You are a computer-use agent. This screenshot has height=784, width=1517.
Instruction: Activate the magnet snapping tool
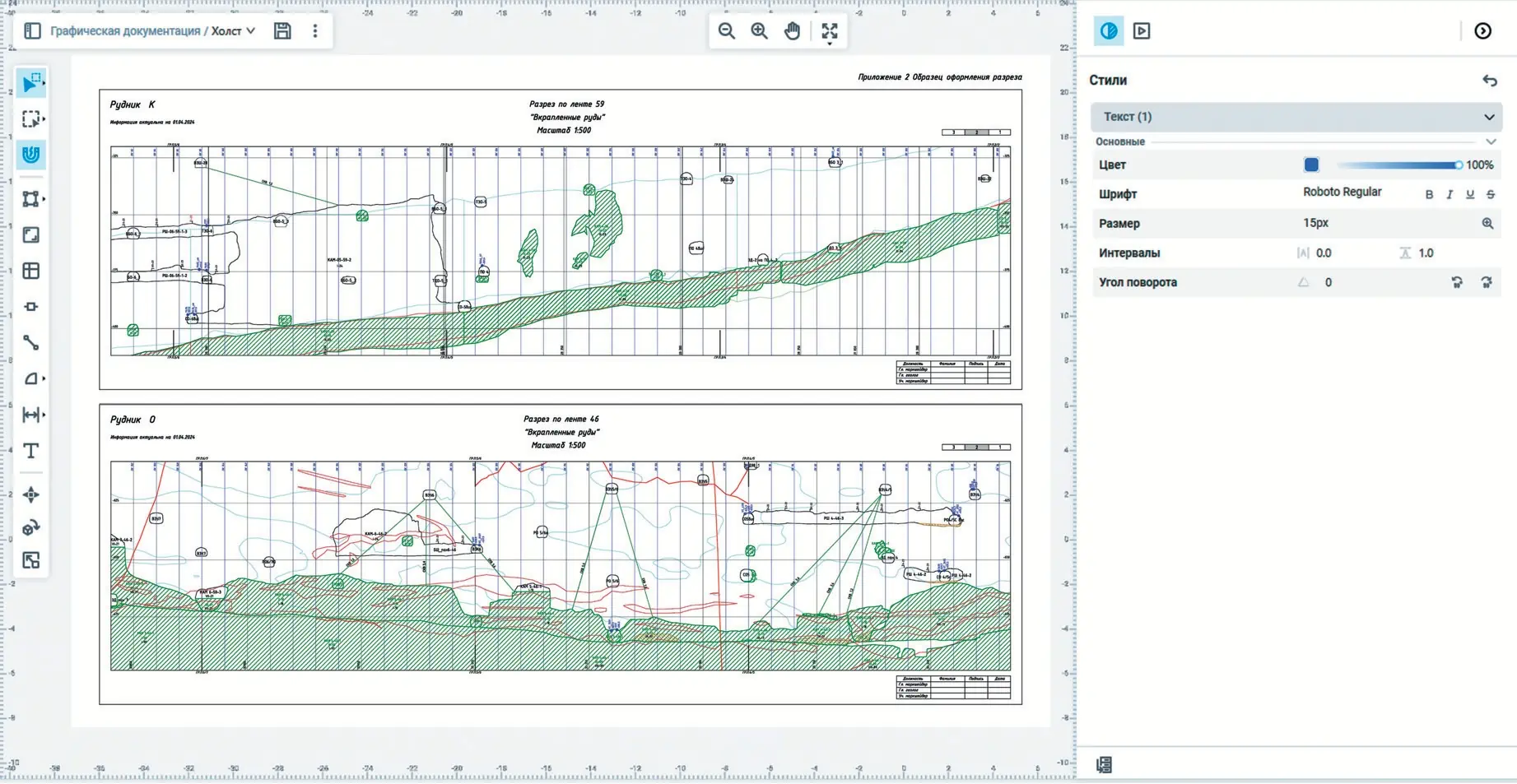pyautogui.click(x=30, y=155)
